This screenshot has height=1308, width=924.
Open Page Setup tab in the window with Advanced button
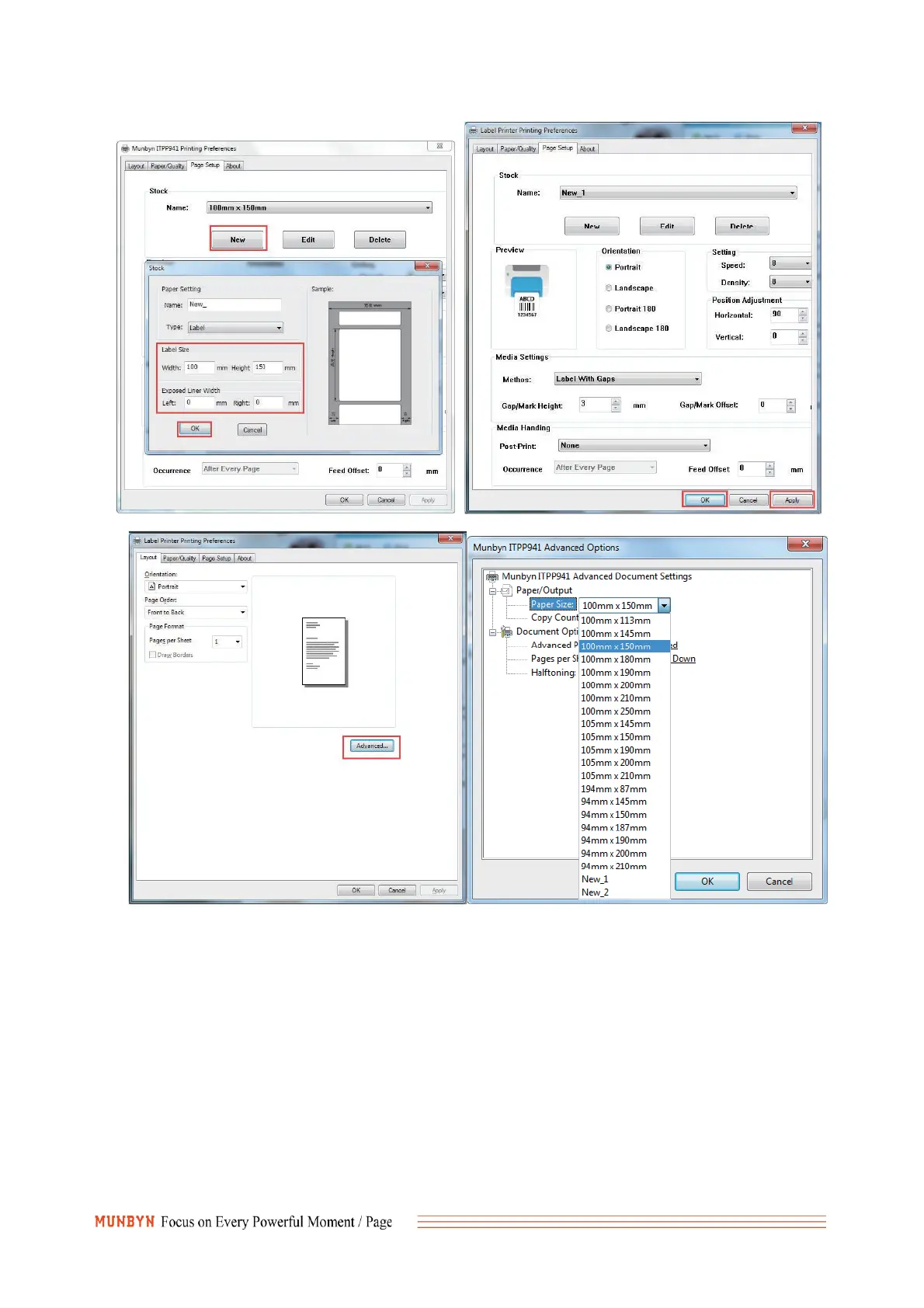click(217, 558)
